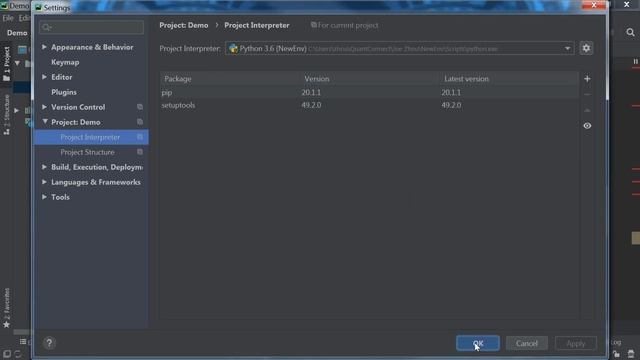The width and height of the screenshot is (640, 360).
Task: Open the help question mark button
Action: (49, 343)
